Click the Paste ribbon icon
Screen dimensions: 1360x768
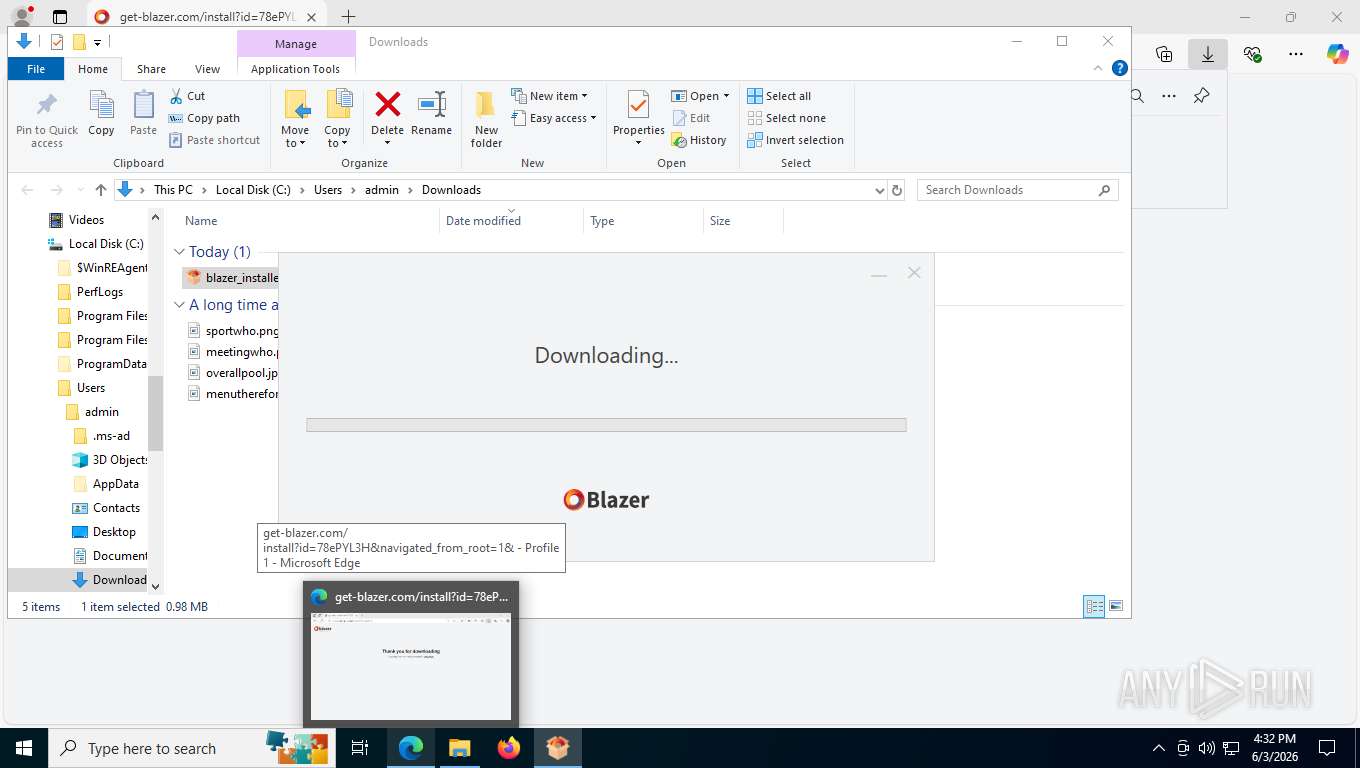tap(143, 113)
